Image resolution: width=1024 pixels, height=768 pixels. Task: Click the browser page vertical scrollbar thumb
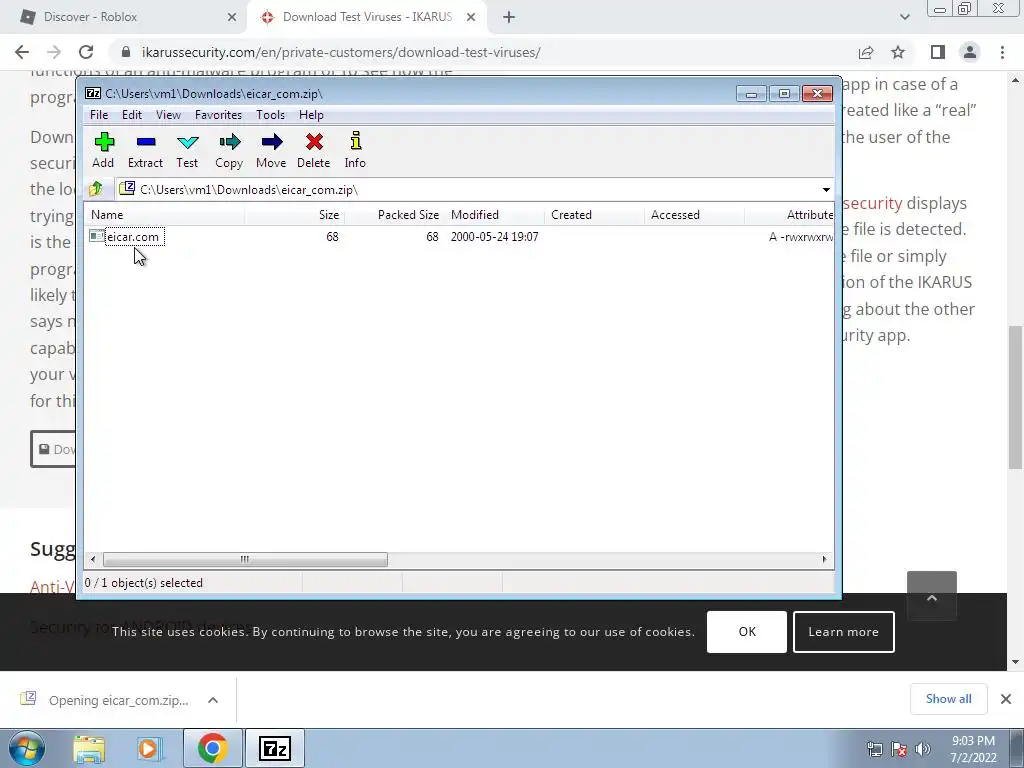tap(1015, 397)
